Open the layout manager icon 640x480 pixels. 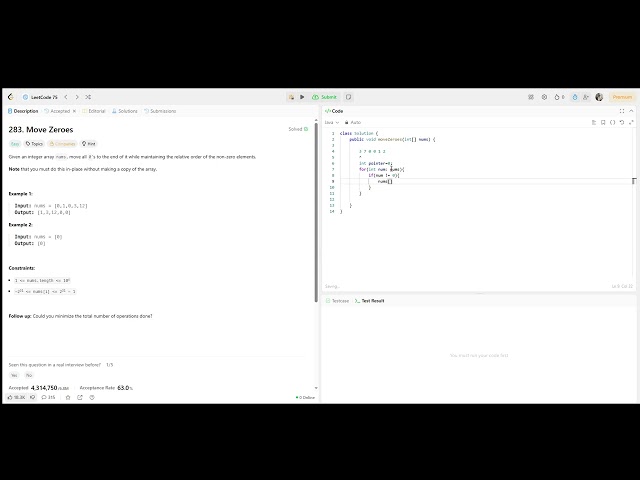(x=531, y=97)
